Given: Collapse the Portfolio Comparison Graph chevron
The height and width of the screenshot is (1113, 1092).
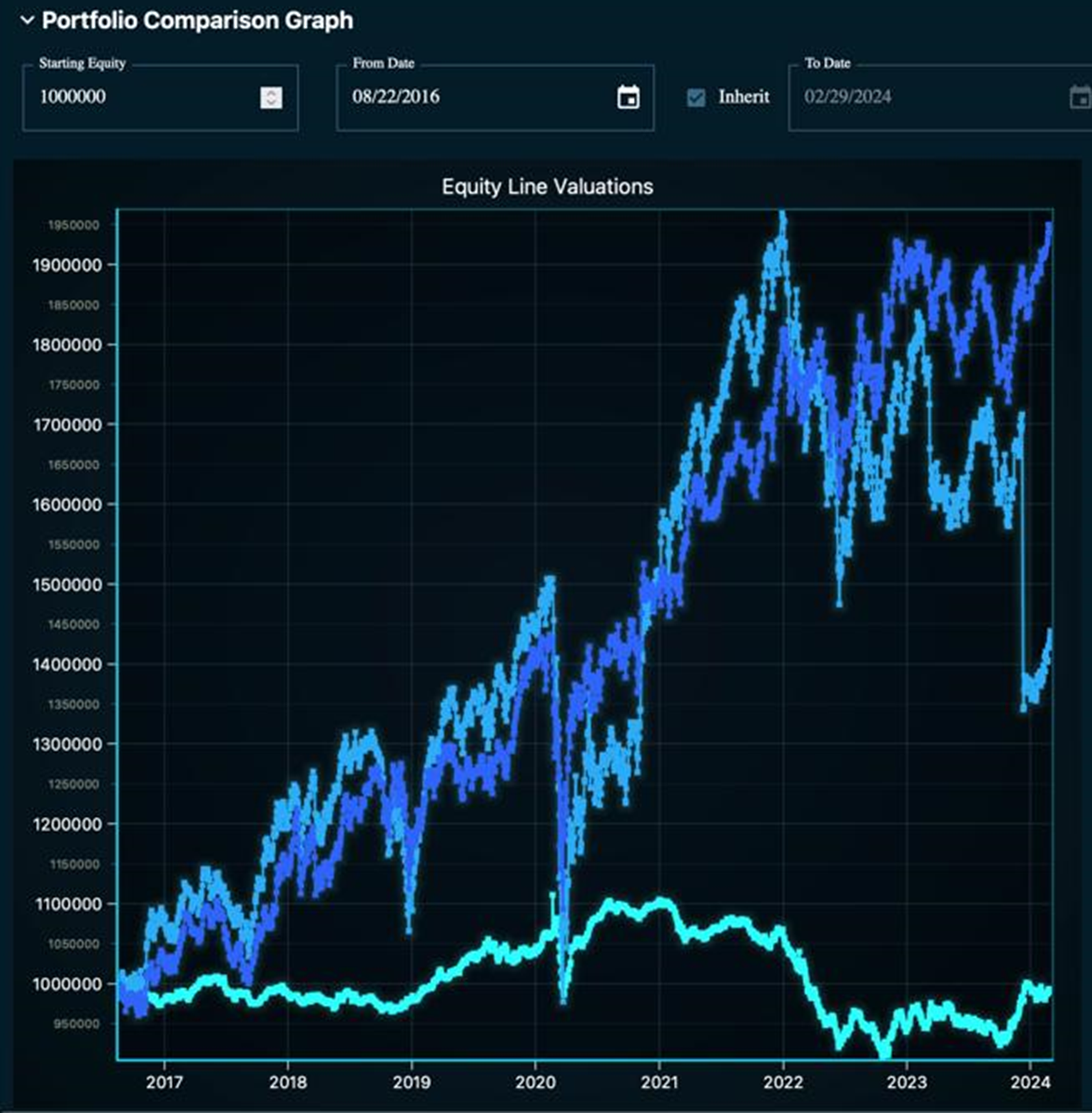Looking at the screenshot, I should coord(27,20).
